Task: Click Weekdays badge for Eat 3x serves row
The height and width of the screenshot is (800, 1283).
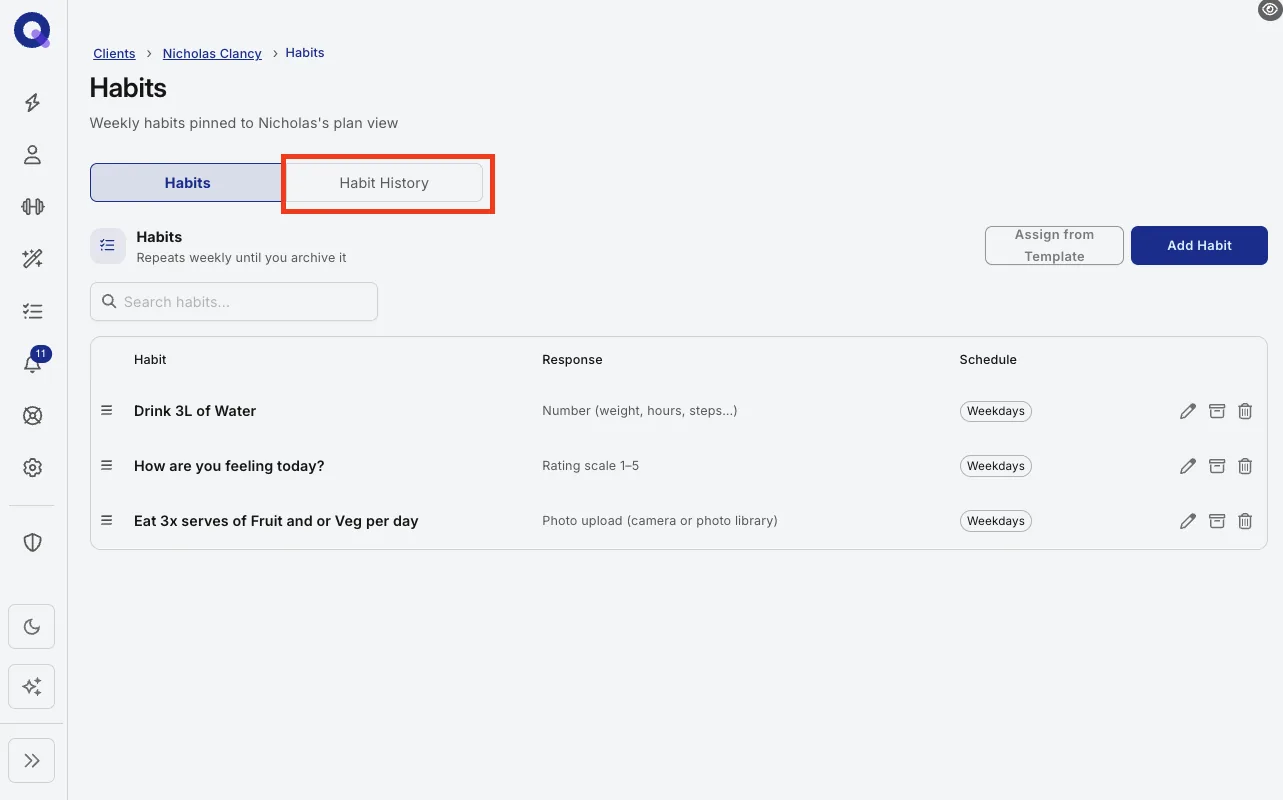Action: 996,521
